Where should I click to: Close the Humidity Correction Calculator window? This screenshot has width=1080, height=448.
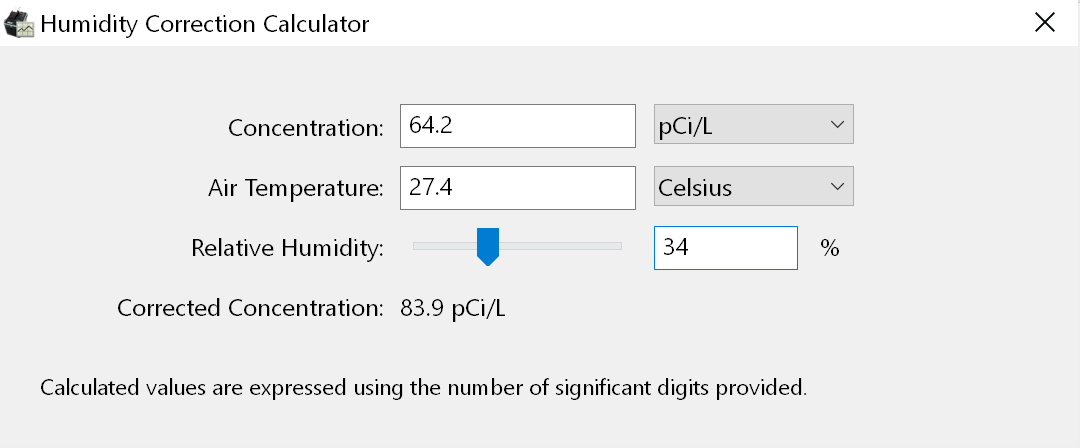pyautogui.click(x=1045, y=23)
